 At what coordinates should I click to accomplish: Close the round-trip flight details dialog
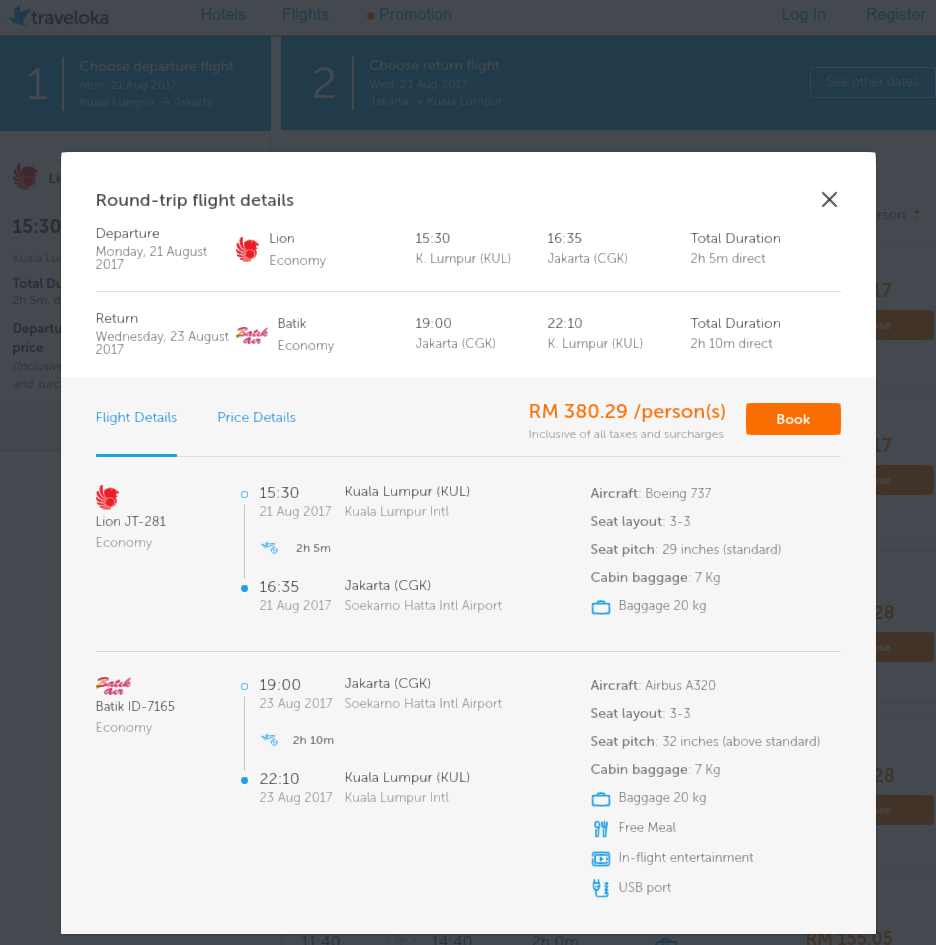[828, 199]
